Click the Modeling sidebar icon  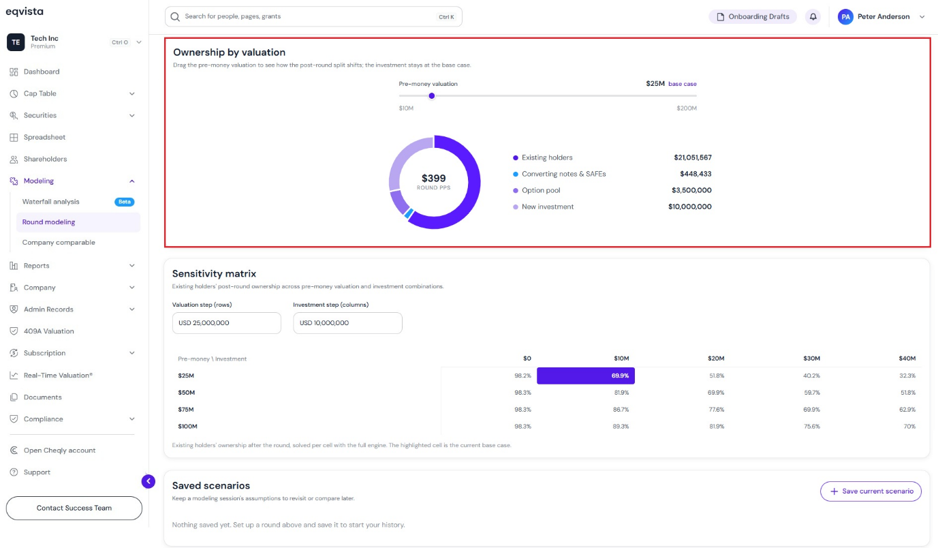pyautogui.click(x=14, y=181)
